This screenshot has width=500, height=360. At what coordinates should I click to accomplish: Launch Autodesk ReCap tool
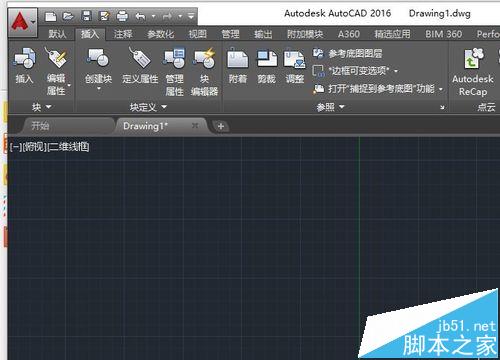tap(473, 71)
